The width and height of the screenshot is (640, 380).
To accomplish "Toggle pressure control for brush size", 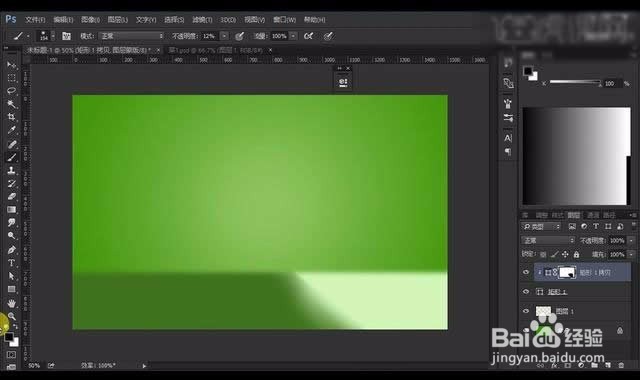I will pyautogui.click(x=328, y=36).
